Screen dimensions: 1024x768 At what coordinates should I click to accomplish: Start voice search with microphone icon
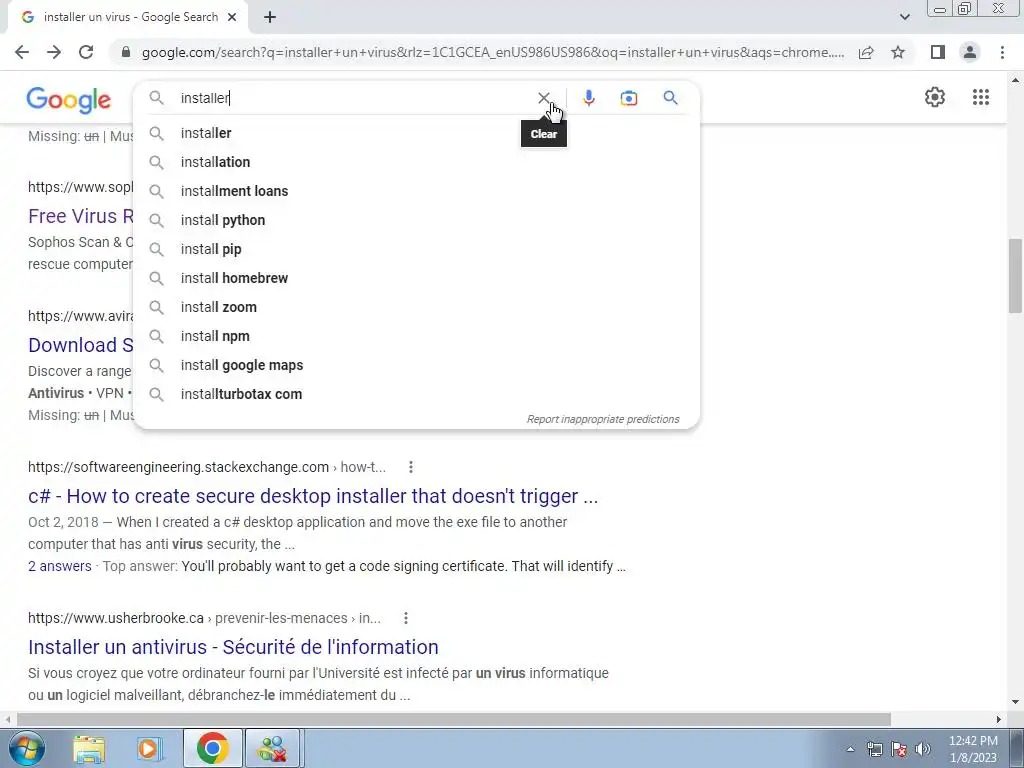point(588,98)
